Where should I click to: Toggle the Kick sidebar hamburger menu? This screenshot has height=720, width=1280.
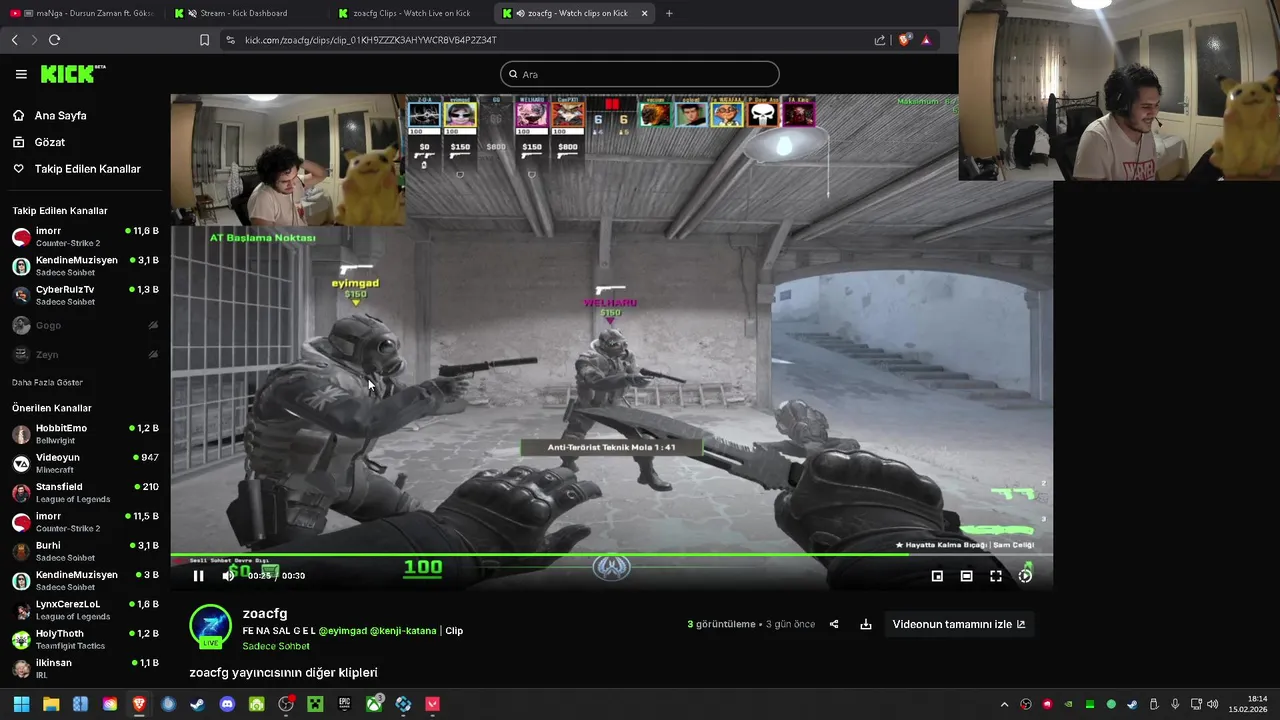[x=21, y=74]
